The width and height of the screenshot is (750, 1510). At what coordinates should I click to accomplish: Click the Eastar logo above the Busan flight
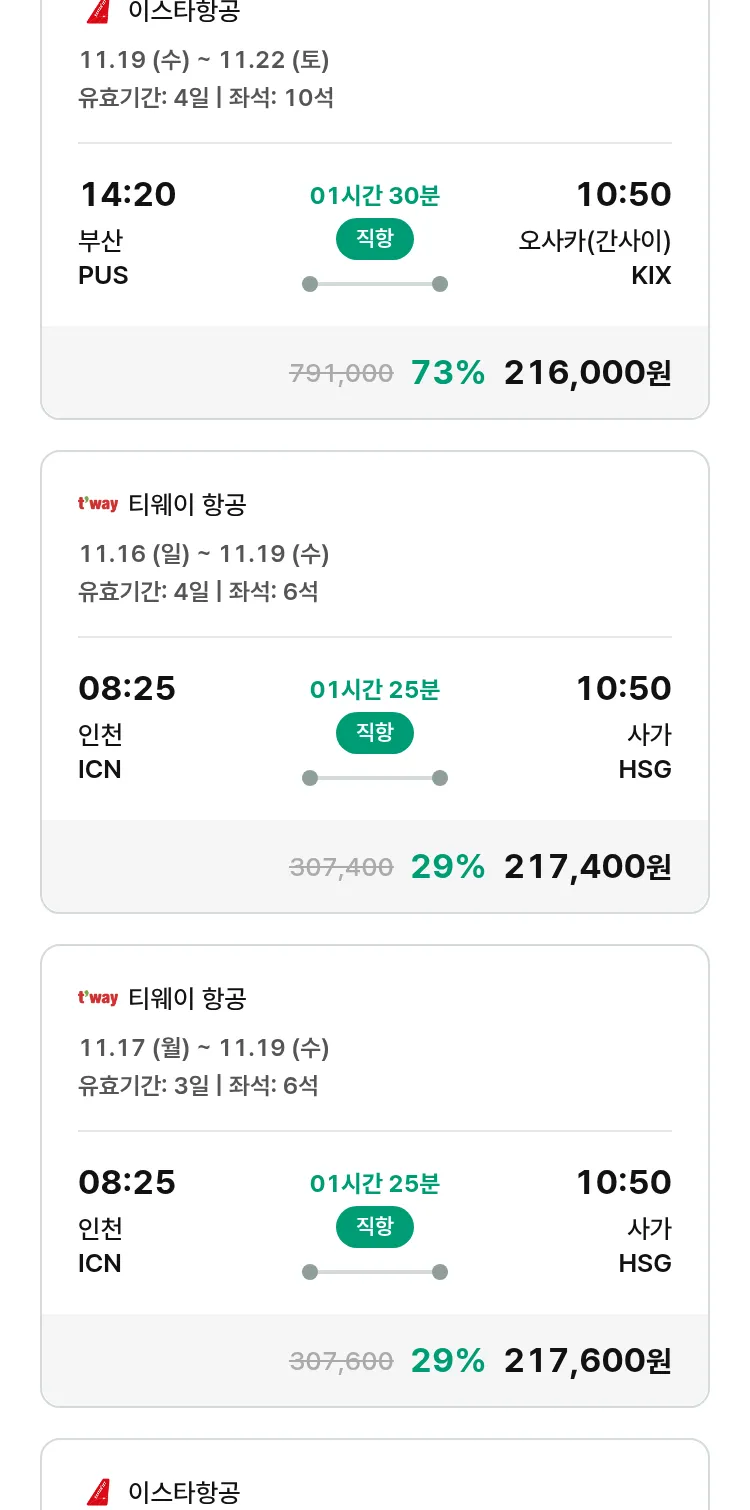click(98, 11)
